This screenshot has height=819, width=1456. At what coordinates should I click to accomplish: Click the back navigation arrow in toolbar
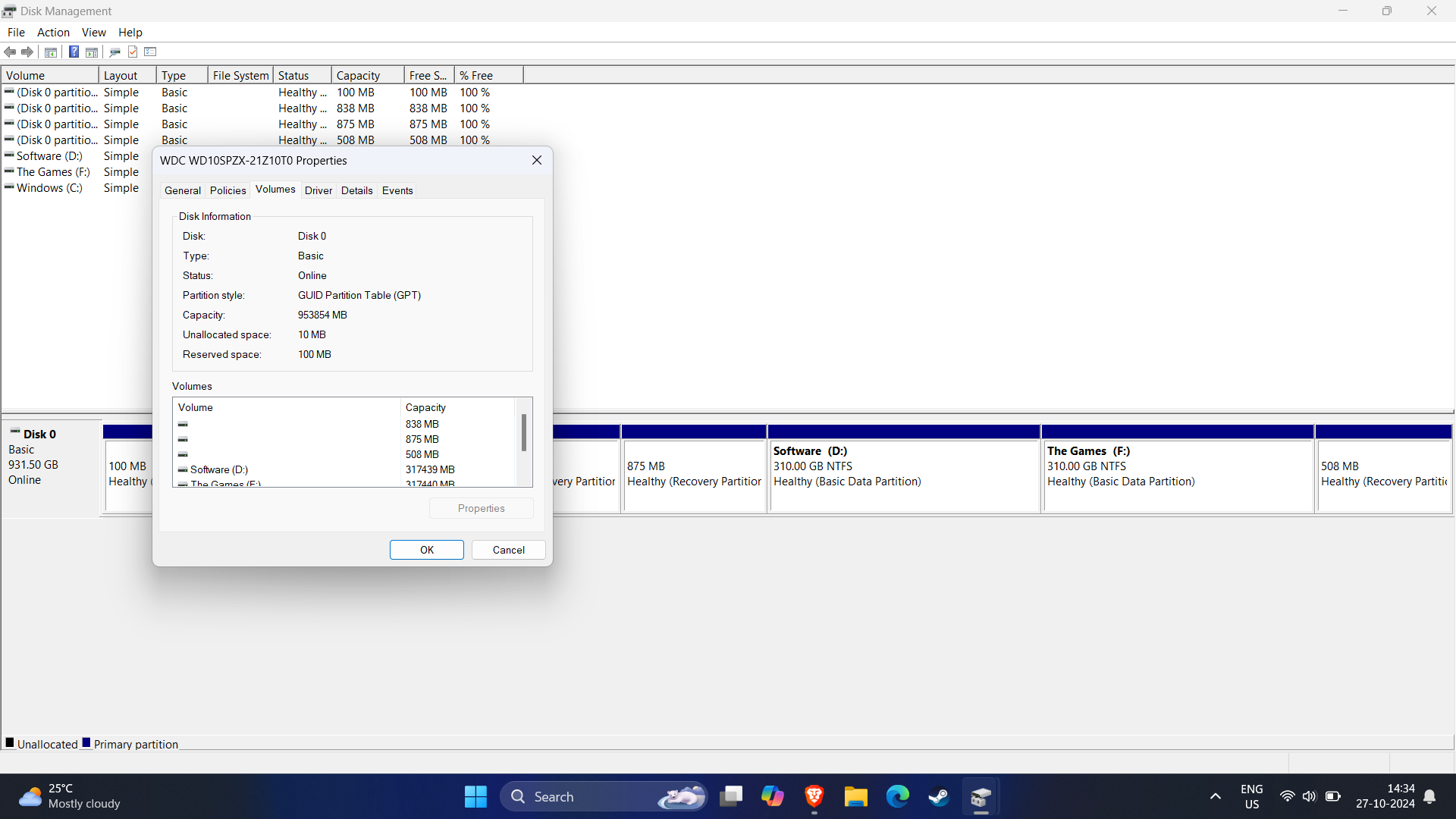10,52
